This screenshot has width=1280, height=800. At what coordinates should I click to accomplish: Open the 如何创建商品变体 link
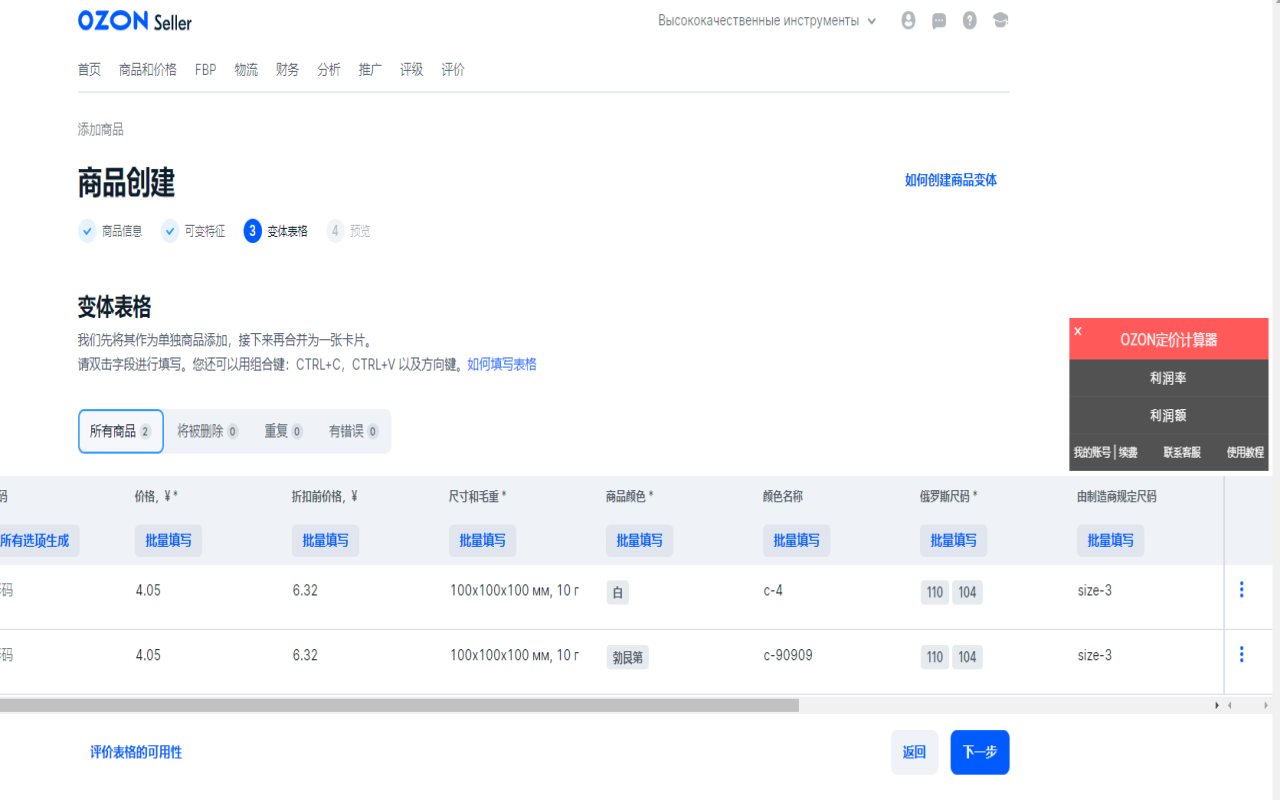949,180
